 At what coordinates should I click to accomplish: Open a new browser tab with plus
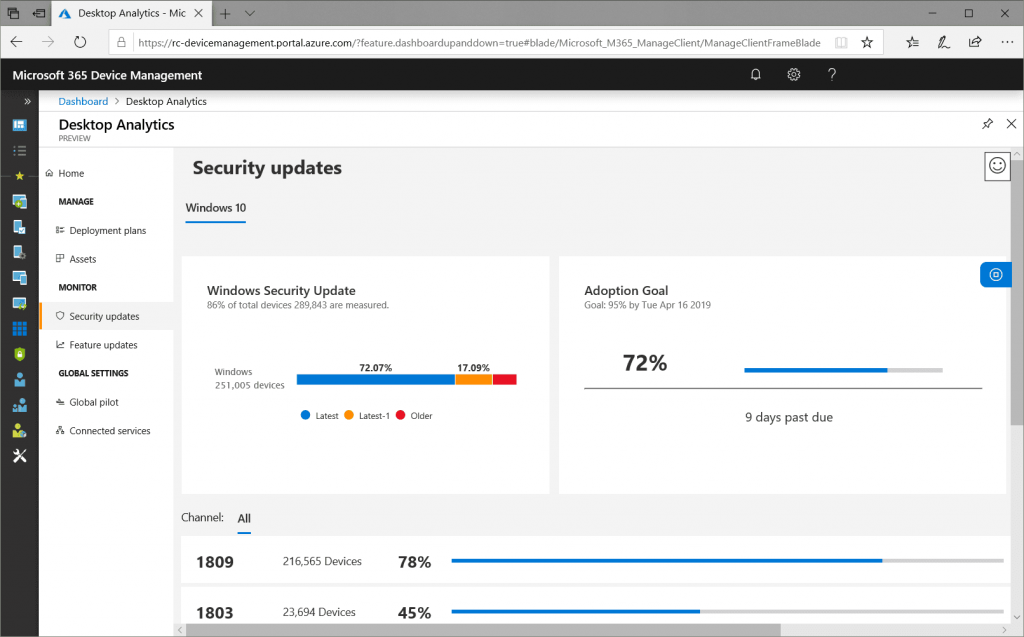coord(225,14)
